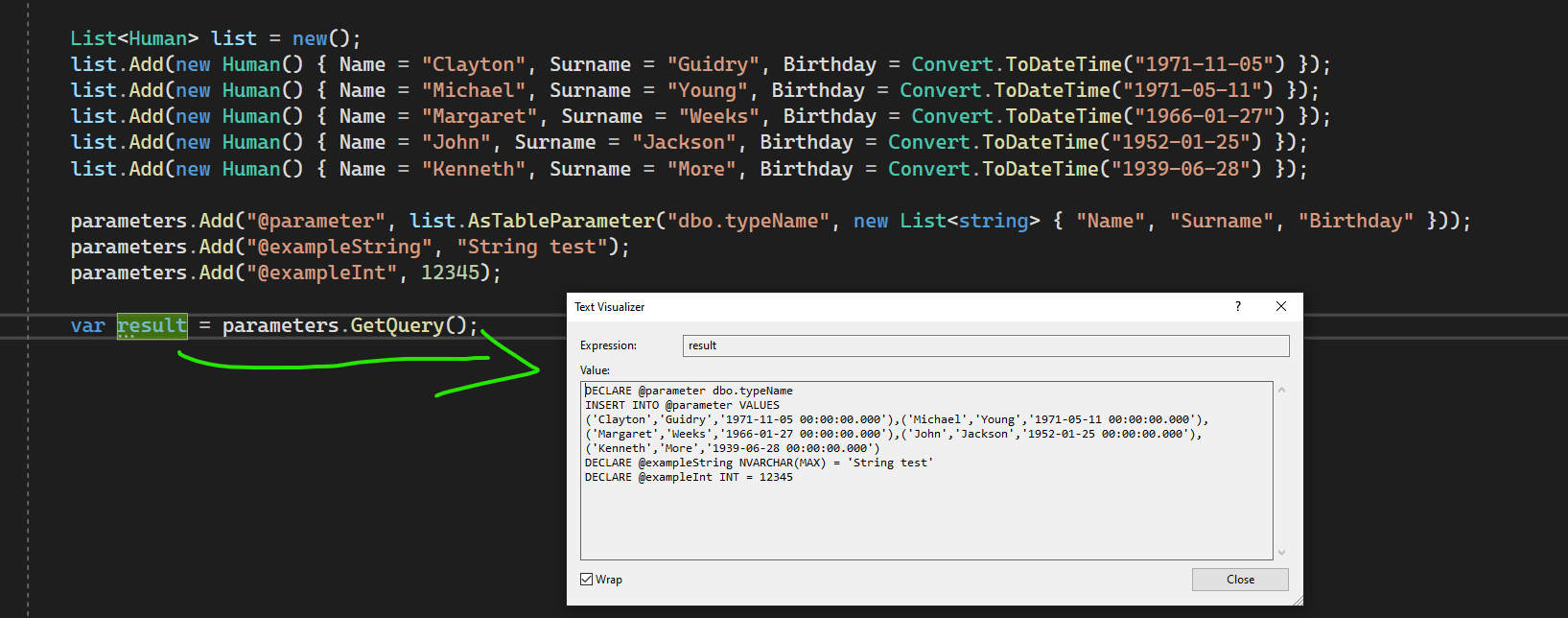Image resolution: width=1568 pixels, height=618 pixels.
Task: Click the "@exampleString" parameter name
Action: 339,247
